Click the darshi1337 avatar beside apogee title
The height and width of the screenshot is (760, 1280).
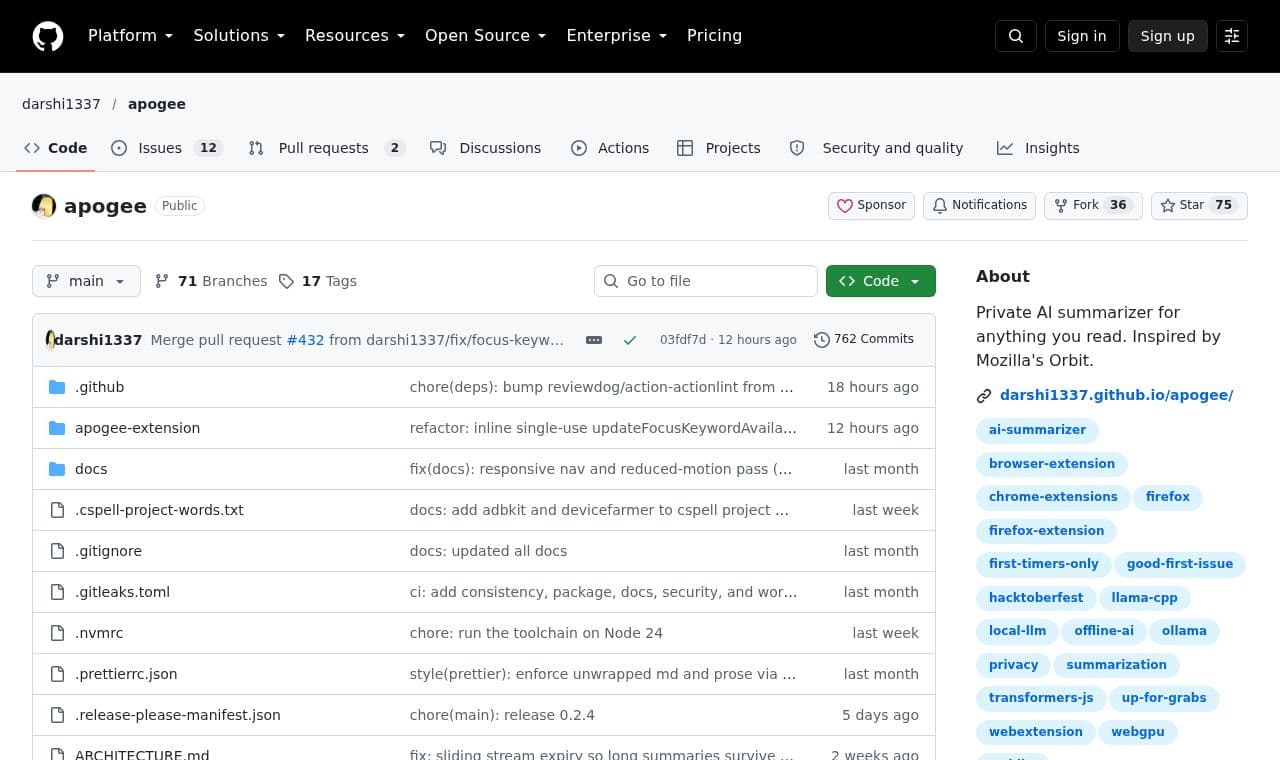point(44,206)
